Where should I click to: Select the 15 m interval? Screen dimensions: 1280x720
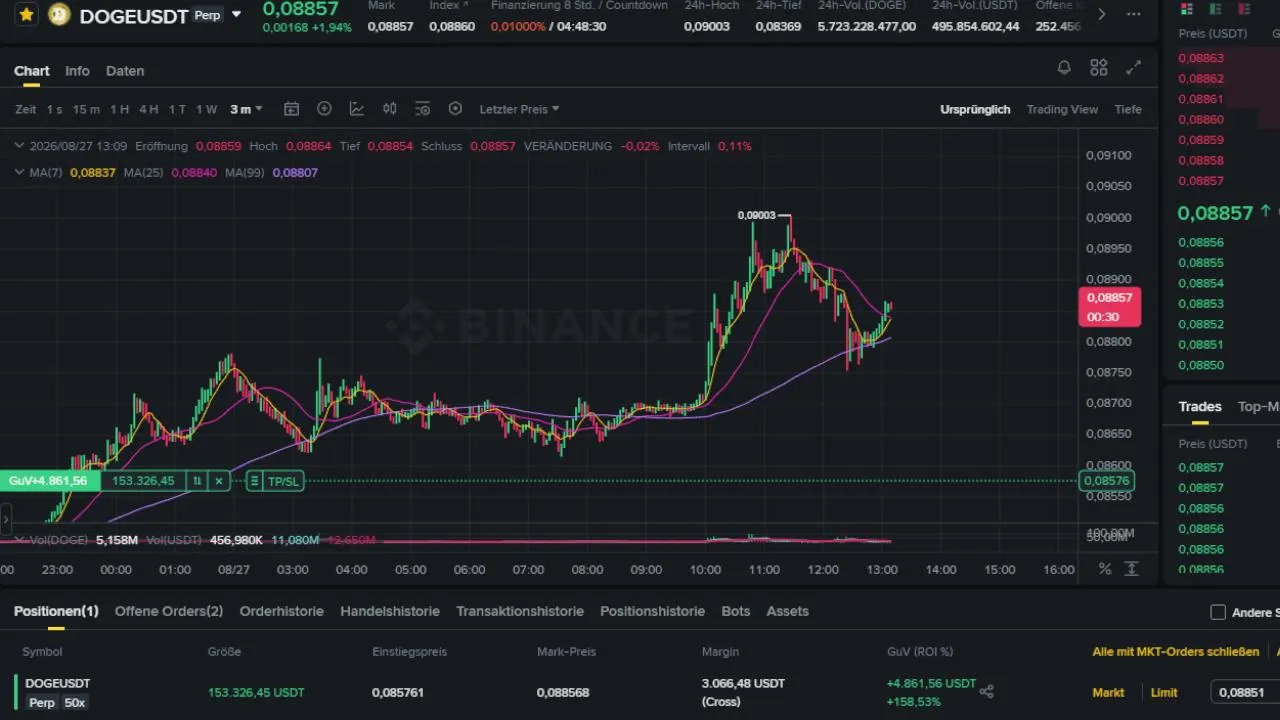click(x=86, y=109)
